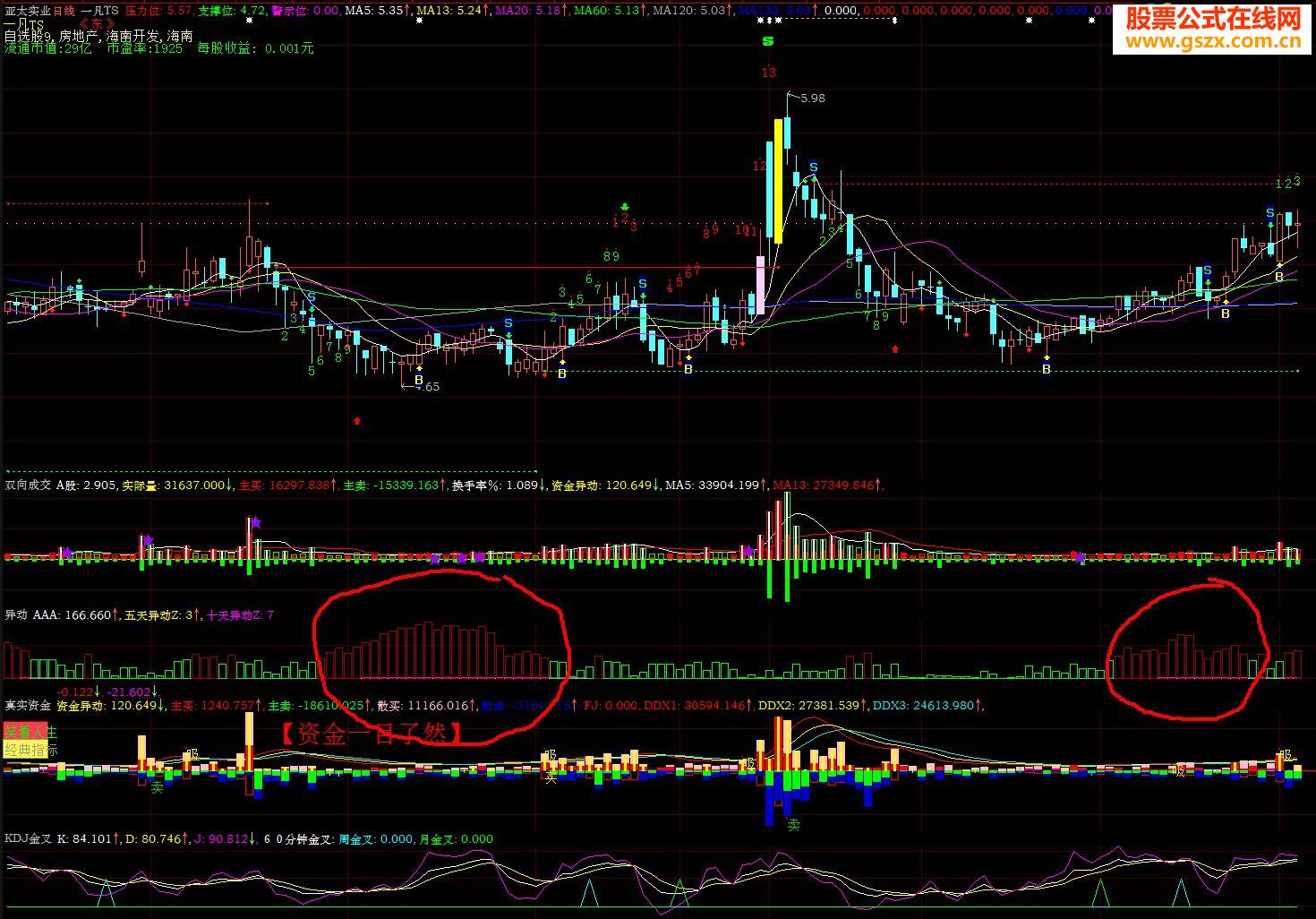Click the blue S marker right of the 5.98 peak
Viewport: 1316px width, 919px height.
[814, 167]
